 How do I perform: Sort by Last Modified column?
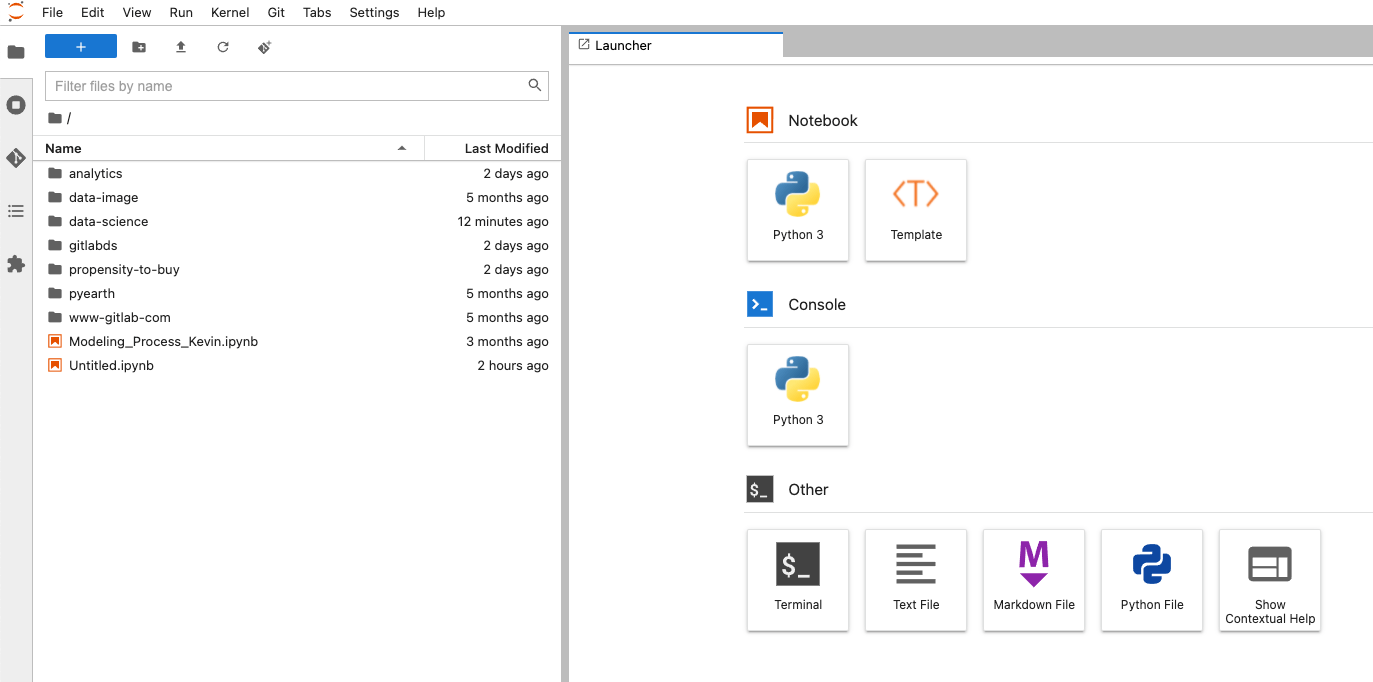[x=506, y=148]
